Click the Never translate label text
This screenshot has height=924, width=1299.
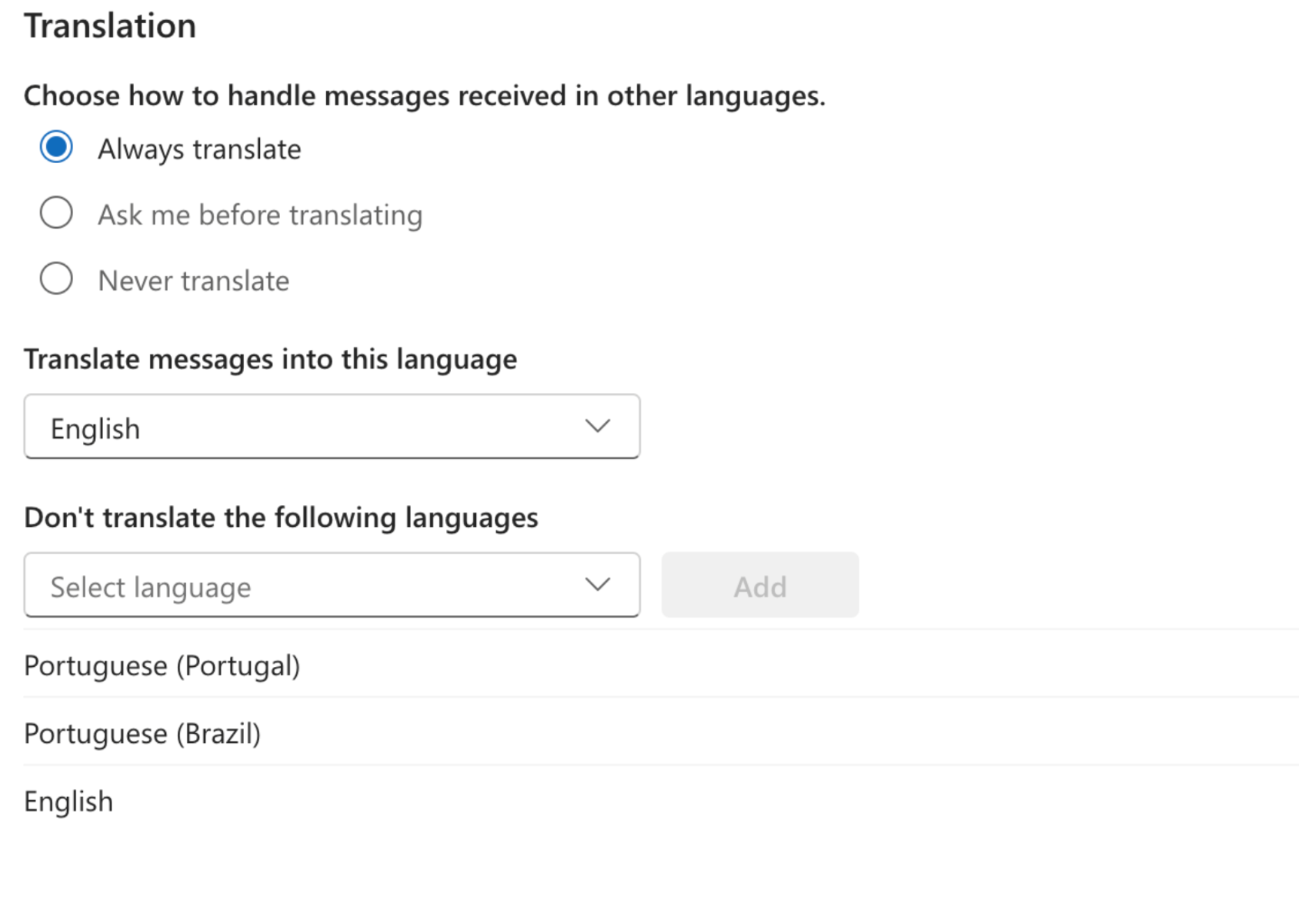point(194,281)
